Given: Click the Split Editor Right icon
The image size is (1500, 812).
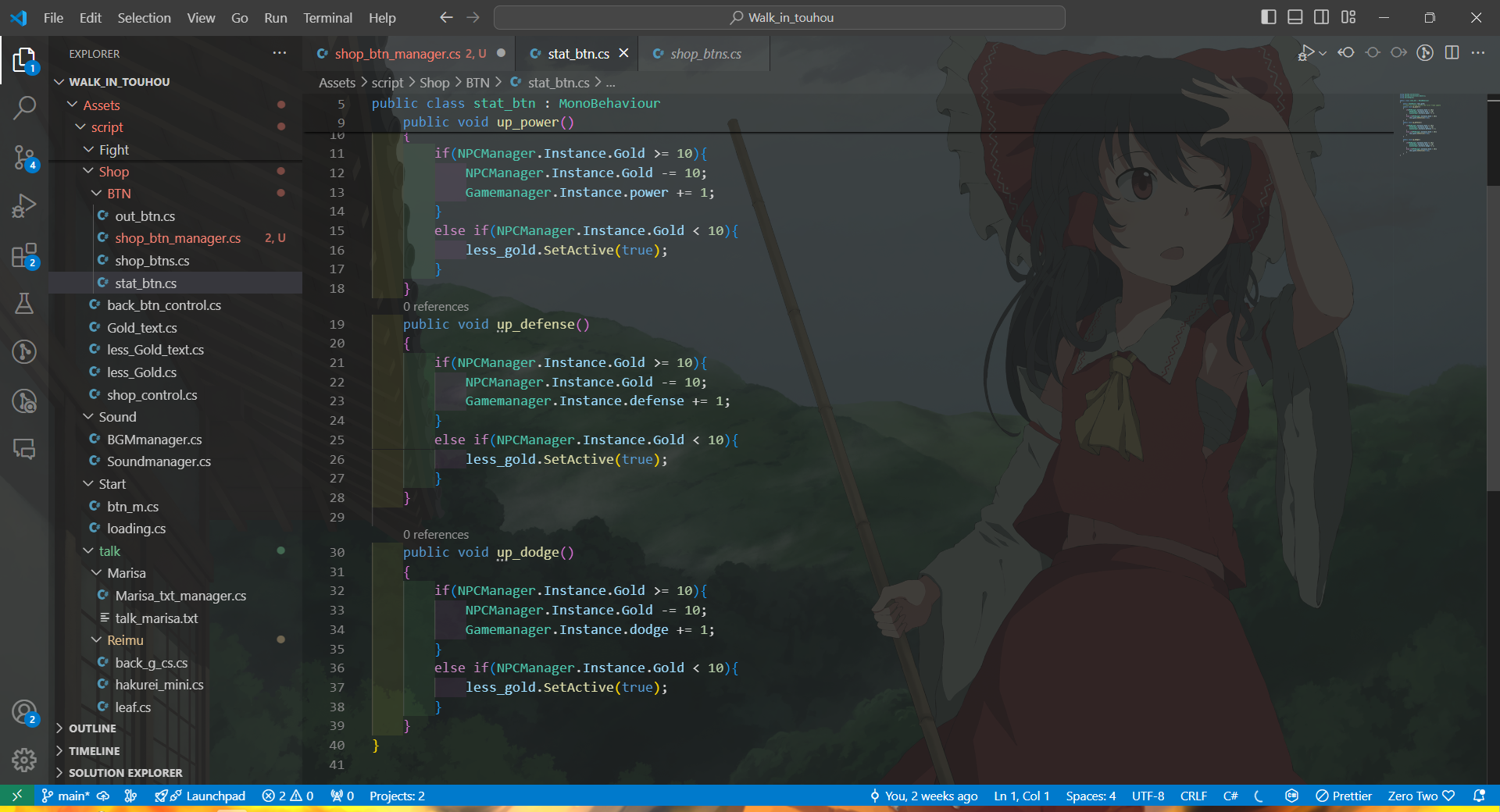Looking at the screenshot, I should click(1452, 52).
